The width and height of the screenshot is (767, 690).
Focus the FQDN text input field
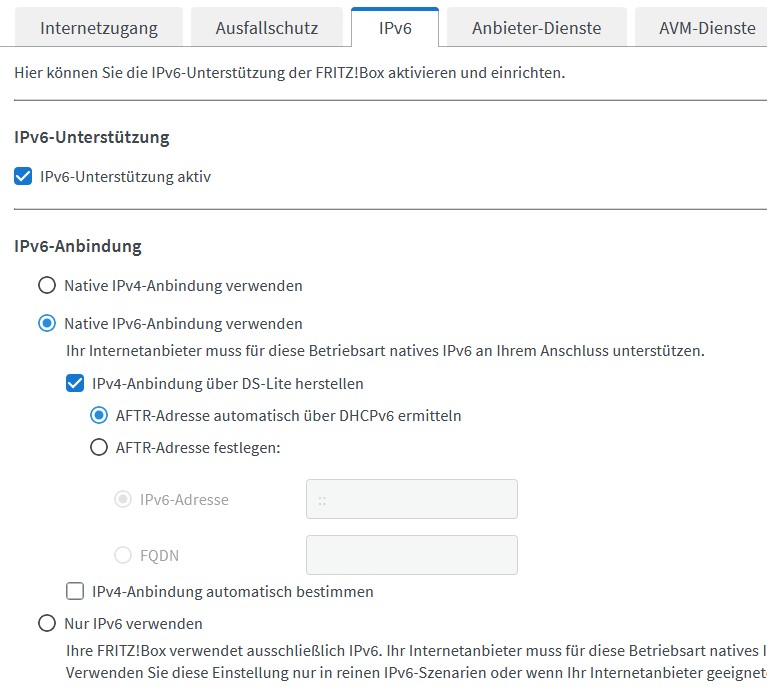(x=411, y=555)
